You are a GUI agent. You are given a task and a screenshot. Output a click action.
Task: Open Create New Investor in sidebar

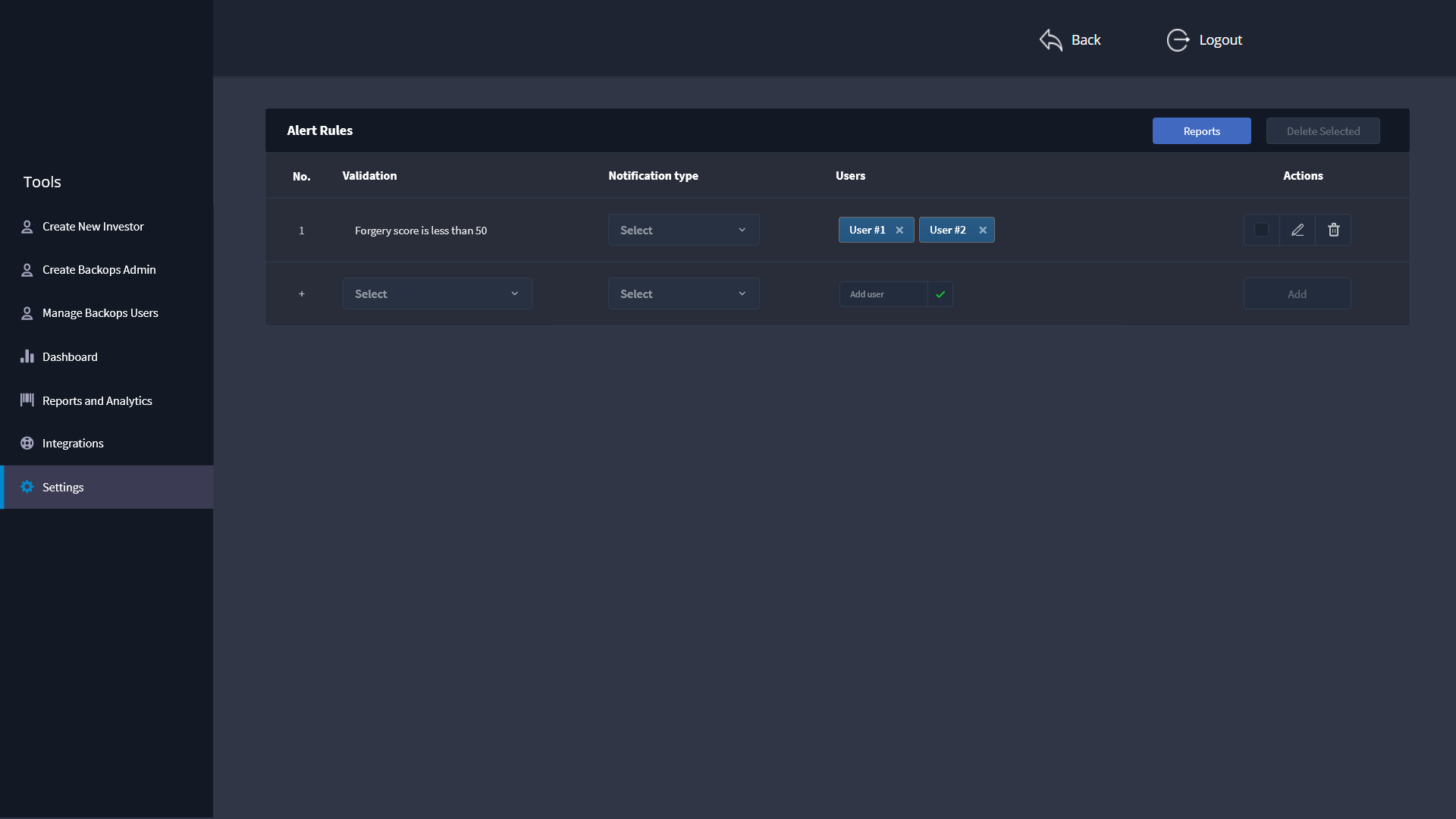[x=93, y=226]
